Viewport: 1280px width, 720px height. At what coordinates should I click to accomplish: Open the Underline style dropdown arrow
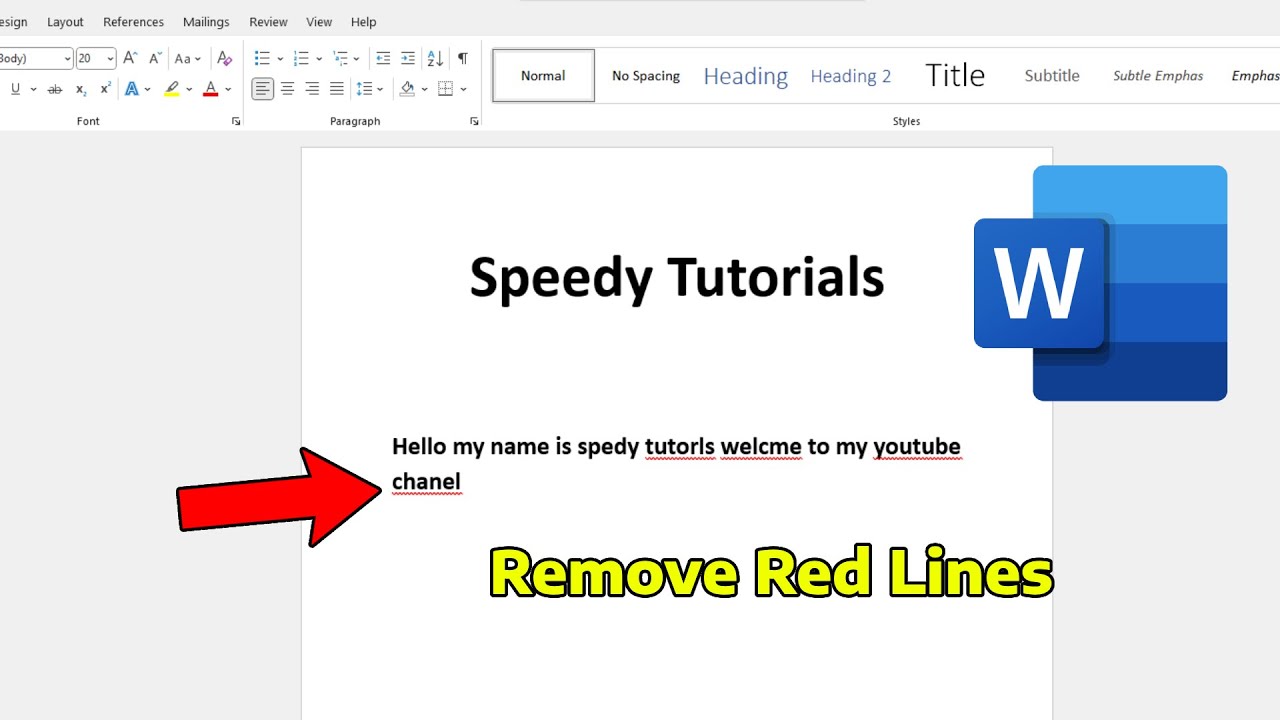coord(33,89)
